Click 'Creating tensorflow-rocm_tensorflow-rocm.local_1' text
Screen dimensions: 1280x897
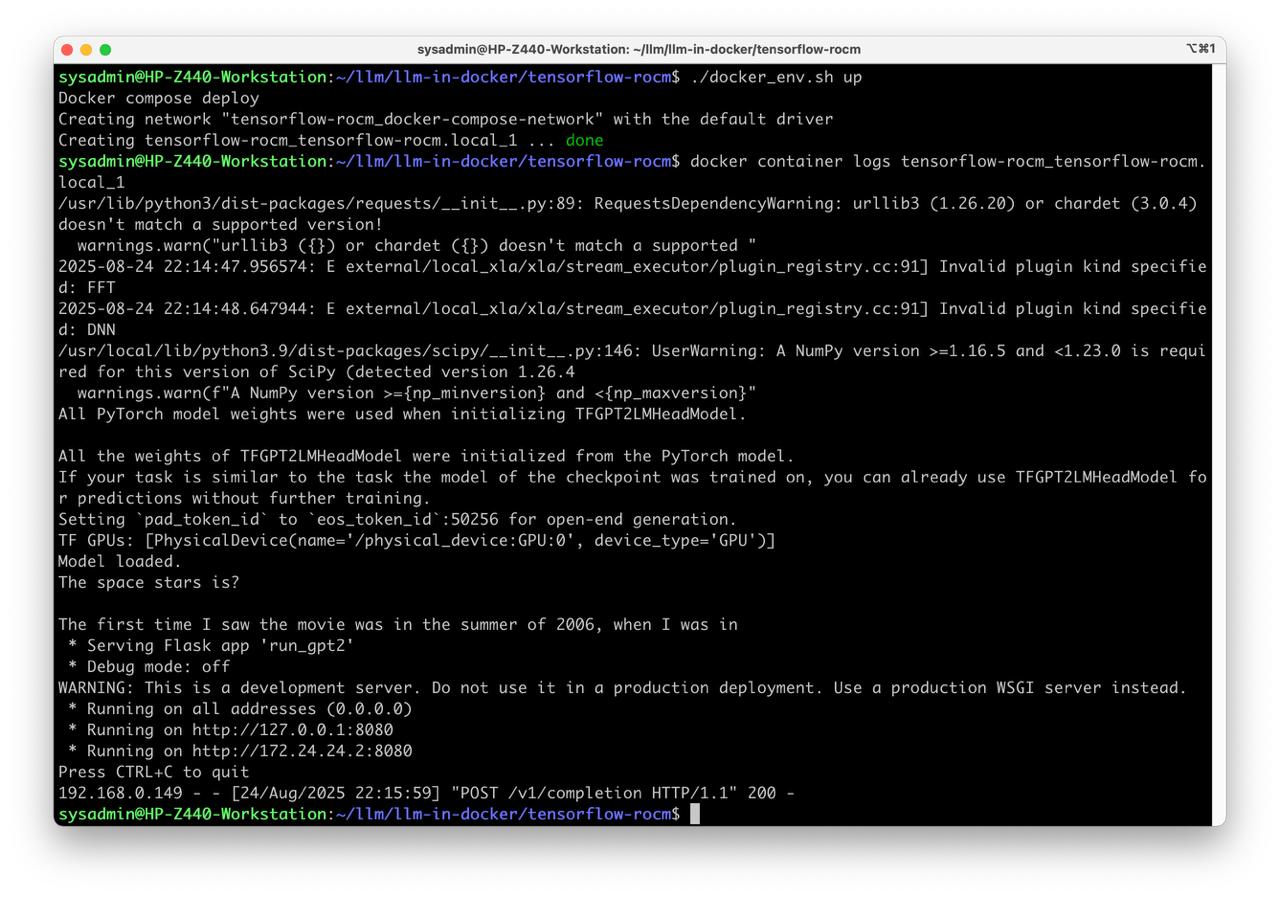click(x=288, y=140)
